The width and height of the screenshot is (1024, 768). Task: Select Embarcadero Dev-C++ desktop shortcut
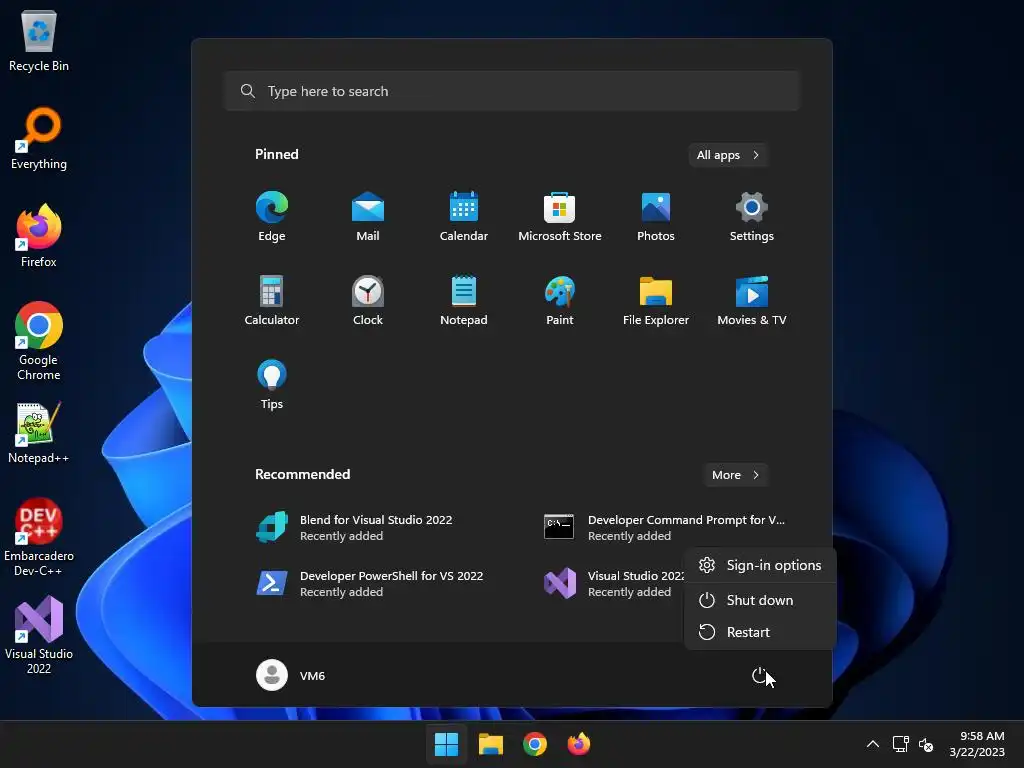pos(39,537)
